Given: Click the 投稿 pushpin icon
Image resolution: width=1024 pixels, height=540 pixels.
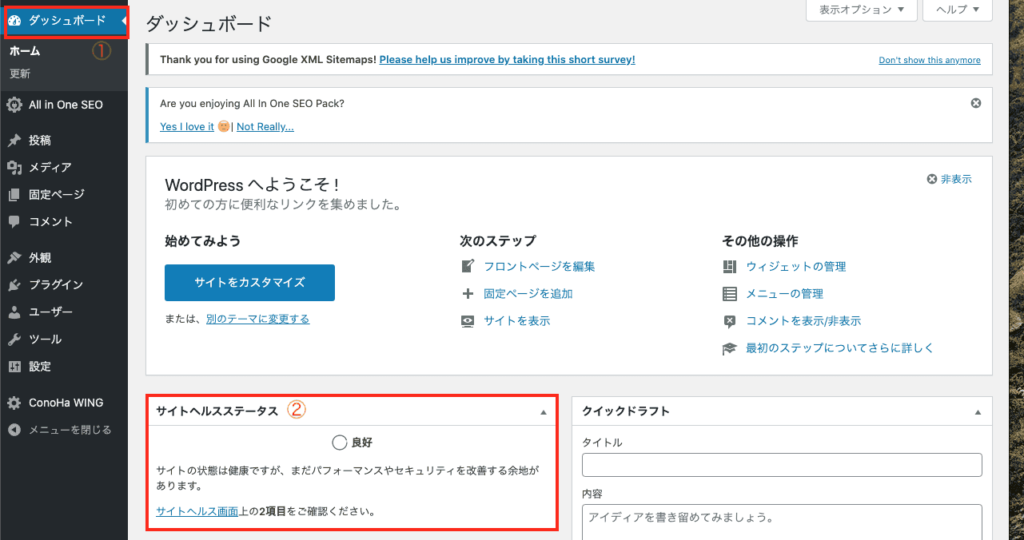Looking at the screenshot, I should (14, 140).
